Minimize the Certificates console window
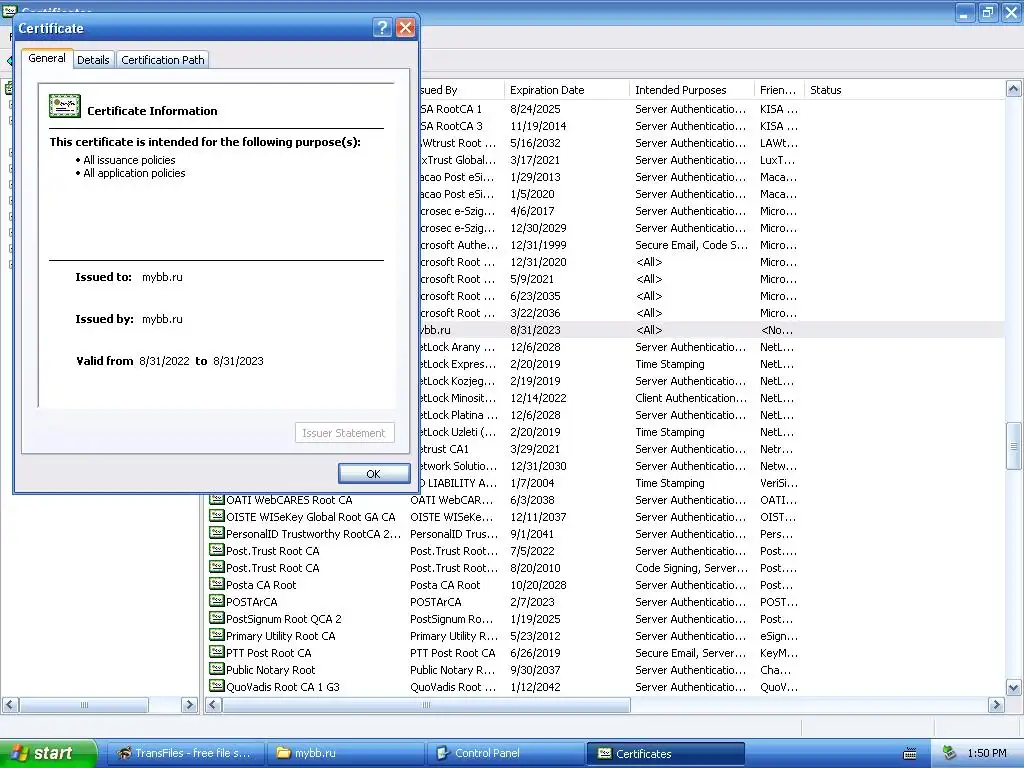The image size is (1024, 768). click(965, 12)
